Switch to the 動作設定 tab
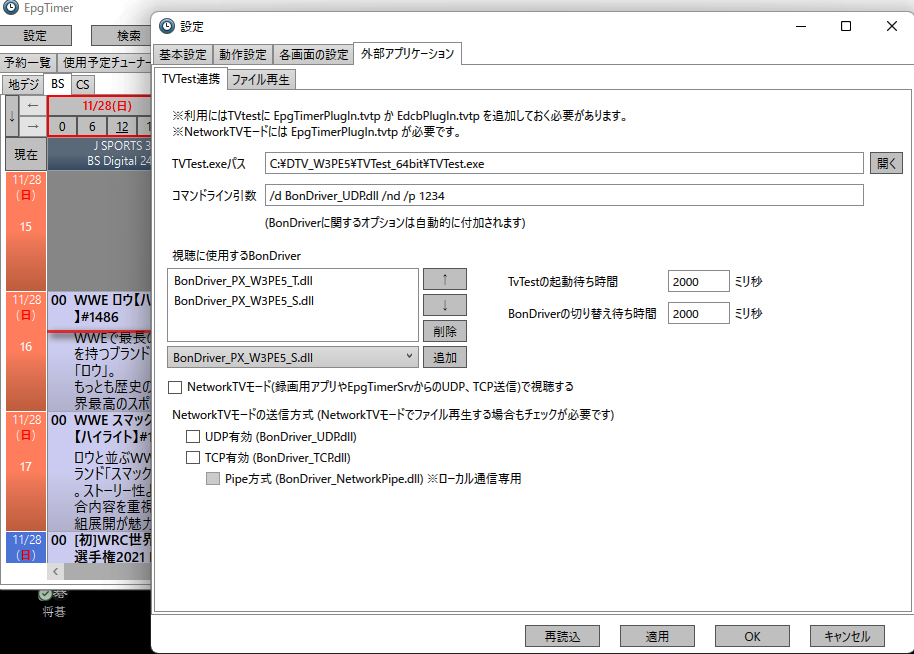Screen dimensions: 914x654 [x=242, y=54]
